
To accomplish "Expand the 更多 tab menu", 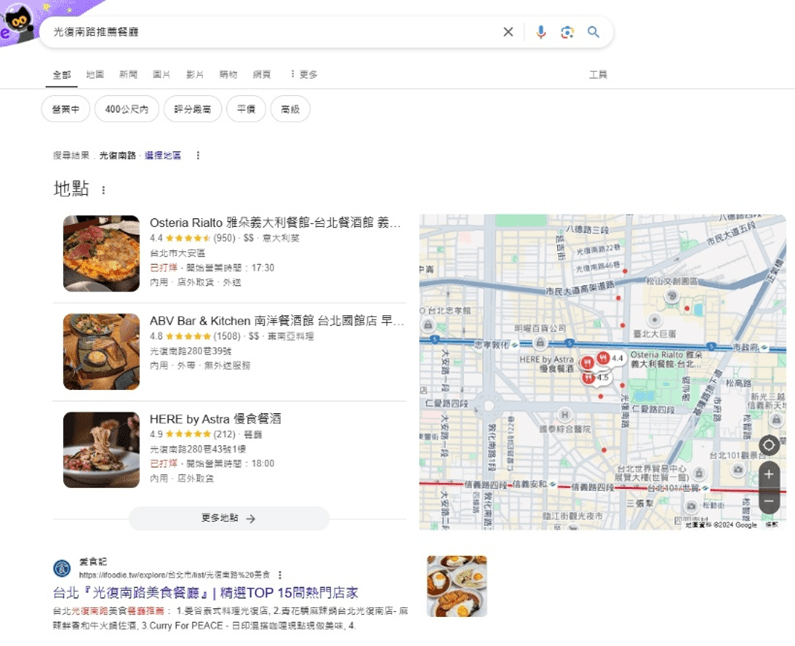I will tap(303, 74).
